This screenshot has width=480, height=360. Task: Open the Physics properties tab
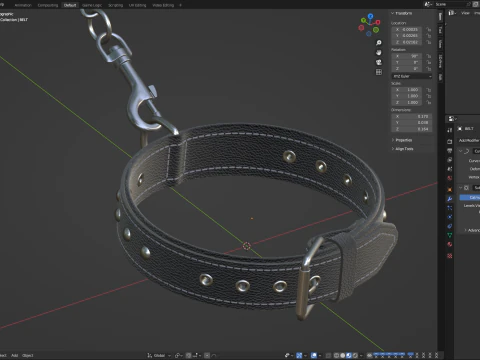tap(450, 217)
